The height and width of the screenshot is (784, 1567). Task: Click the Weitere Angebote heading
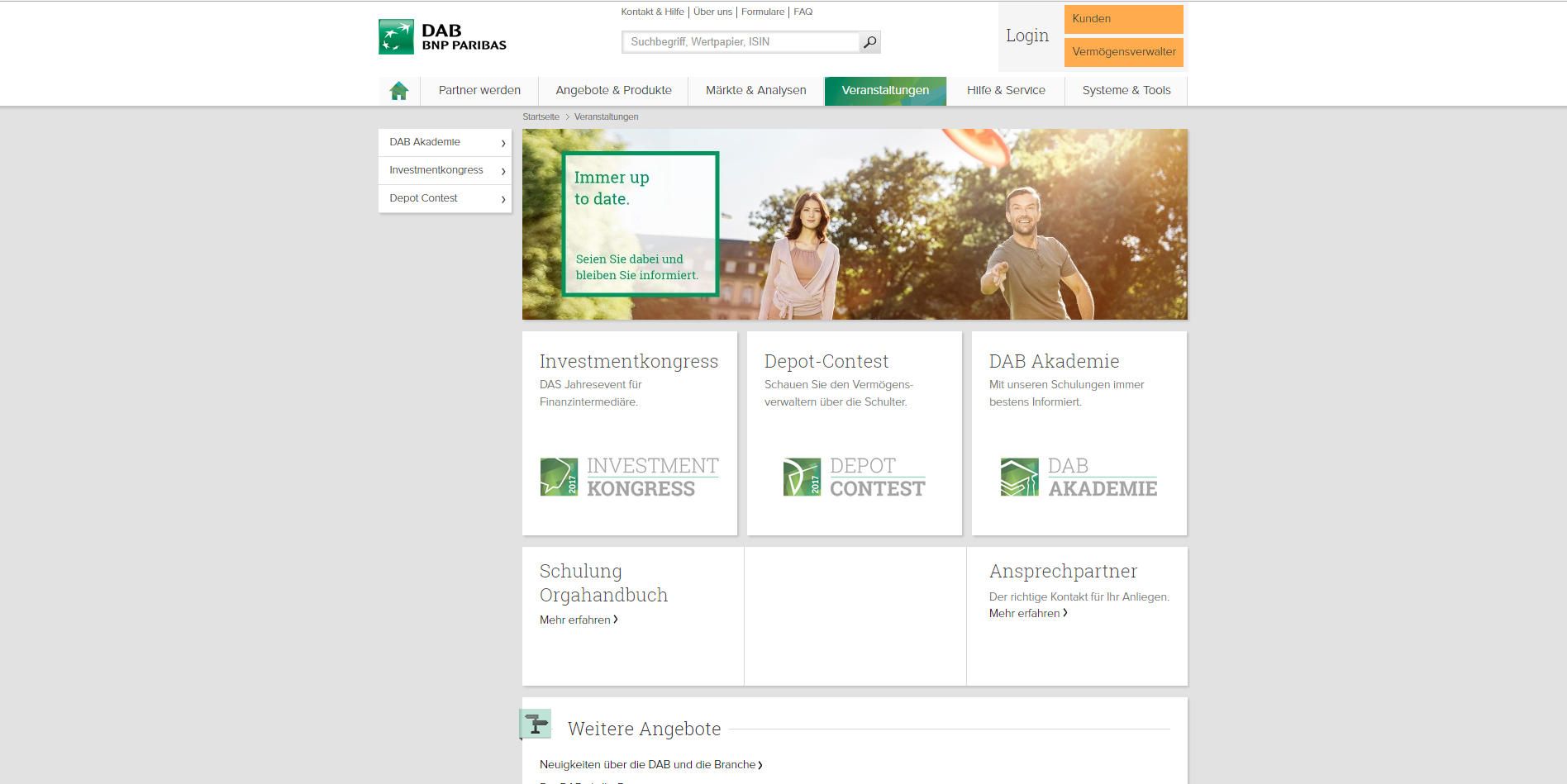tap(644, 729)
